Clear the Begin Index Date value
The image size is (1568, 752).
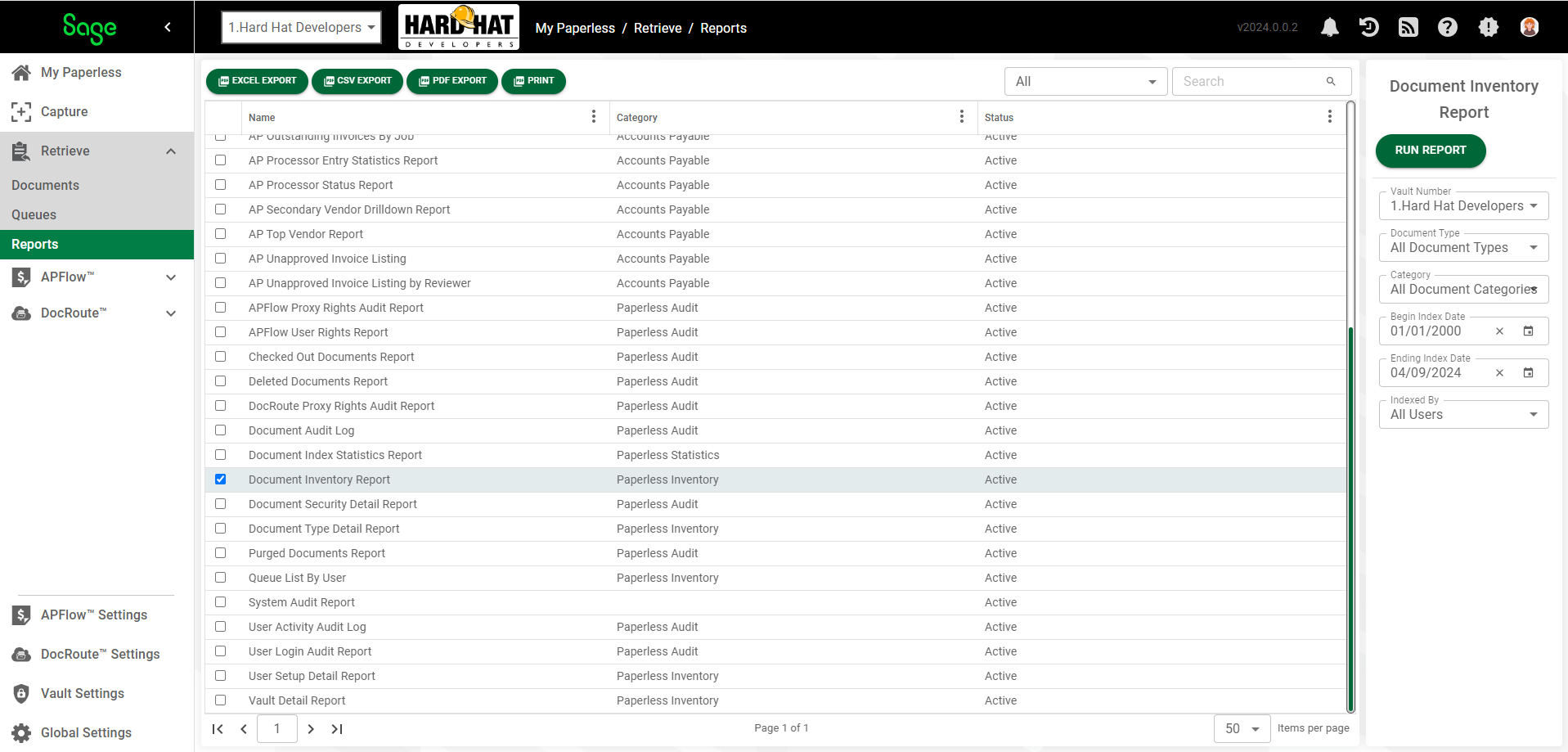1499,331
